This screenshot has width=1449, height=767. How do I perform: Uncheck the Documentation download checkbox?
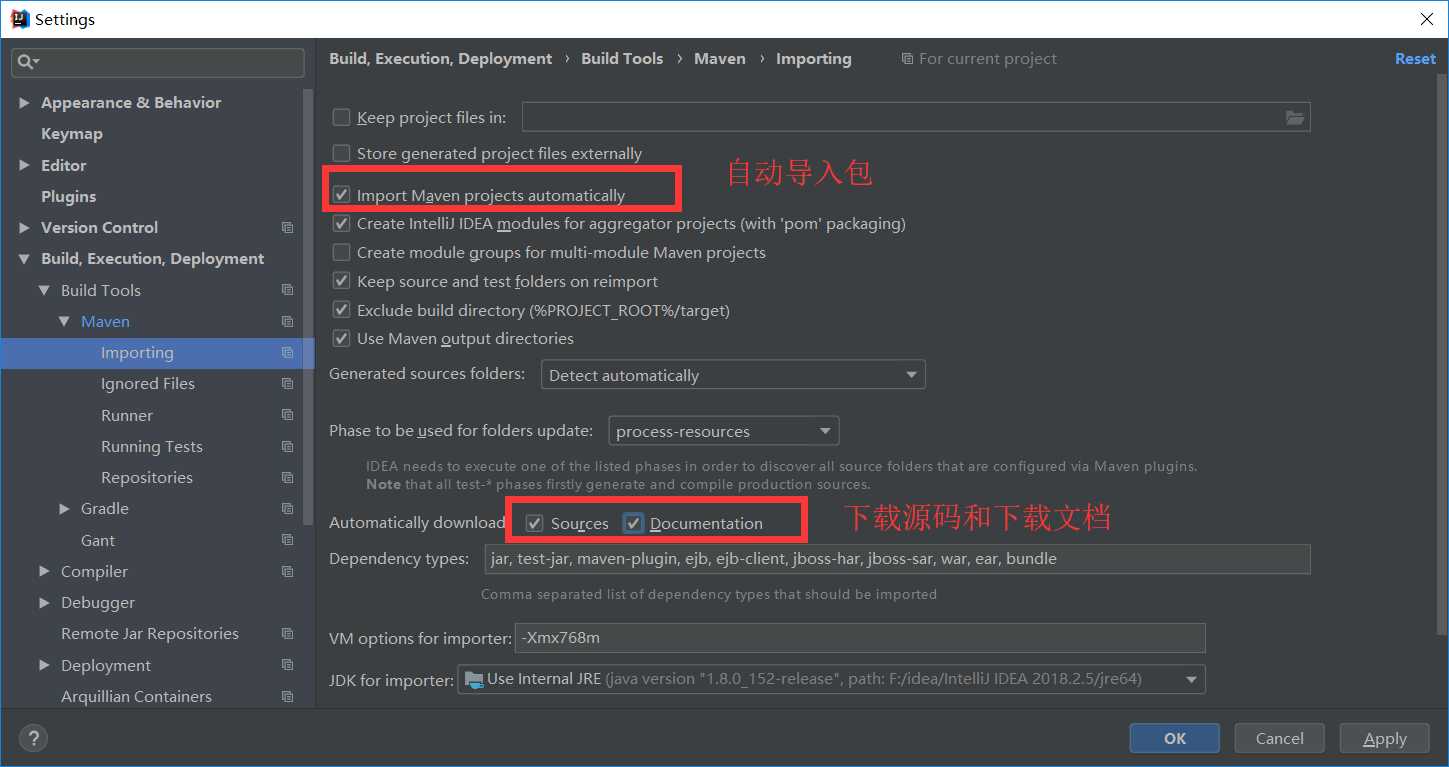pos(634,523)
